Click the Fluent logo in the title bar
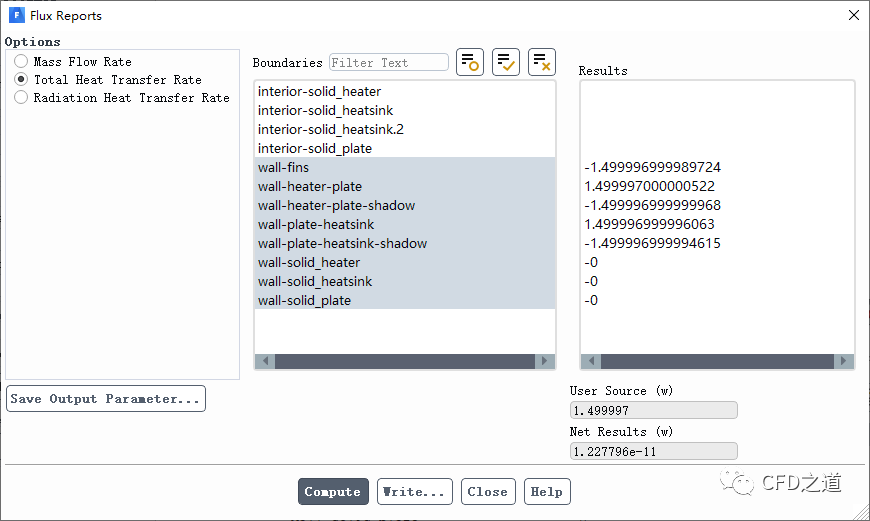 tap(16, 15)
